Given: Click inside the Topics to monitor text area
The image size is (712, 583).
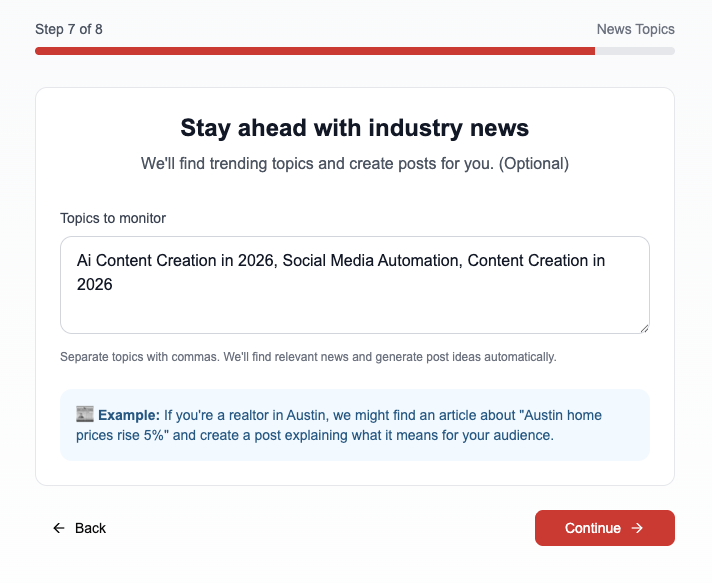Looking at the screenshot, I should tap(355, 285).
